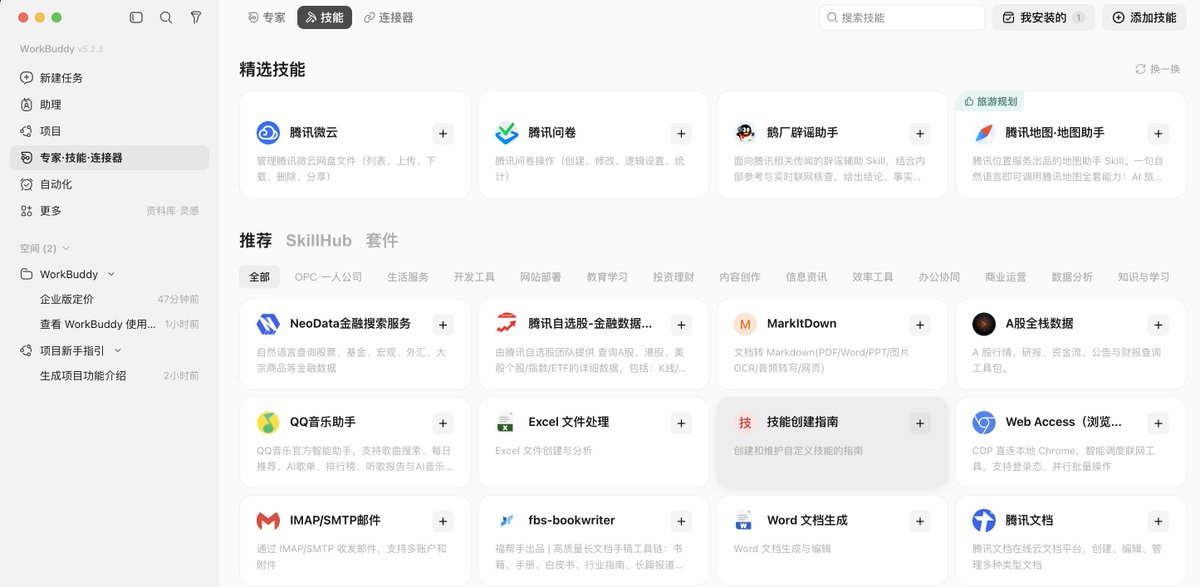Select the 推荐 section tab
1200x587 pixels.
pos(255,241)
